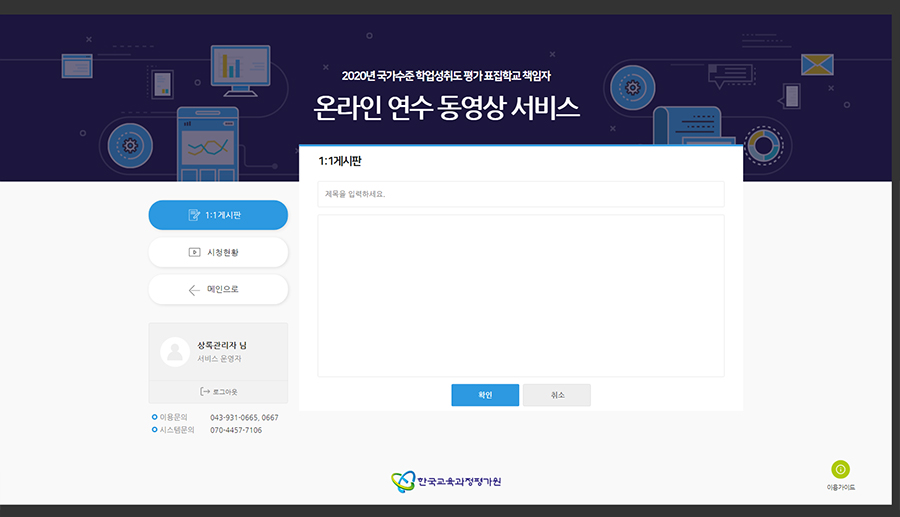This screenshot has width=900, height=517.
Task: Focus the 제목을 입력하세요 title field
Action: pyautogui.click(x=520, y=194)
